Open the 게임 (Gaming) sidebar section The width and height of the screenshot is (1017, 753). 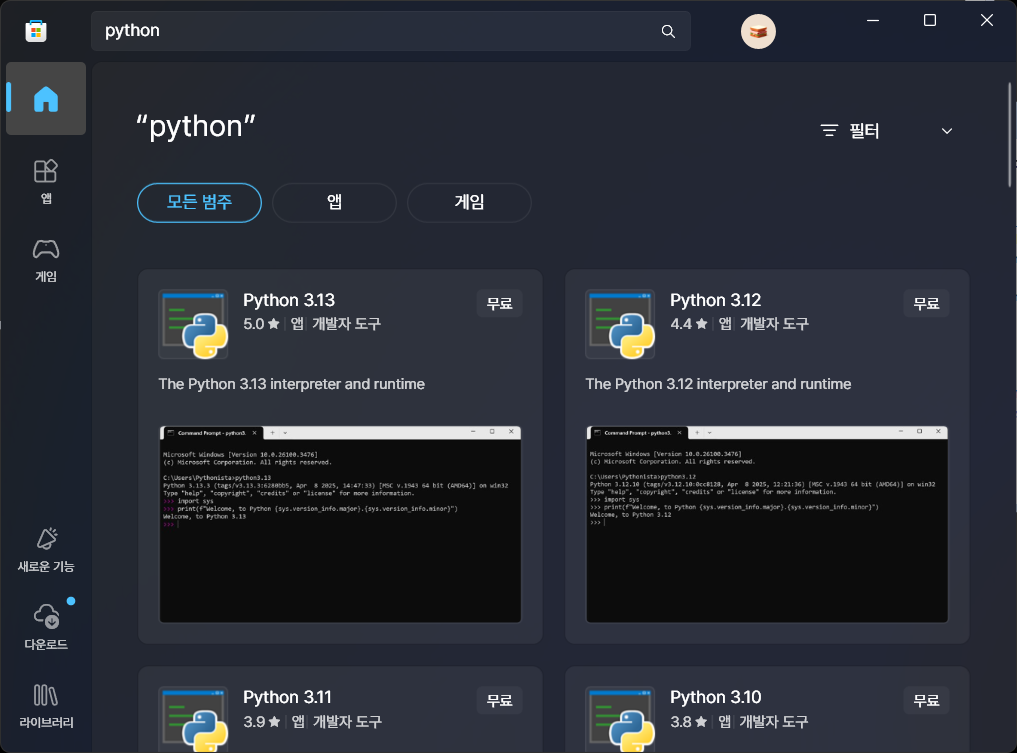point(46,260)
